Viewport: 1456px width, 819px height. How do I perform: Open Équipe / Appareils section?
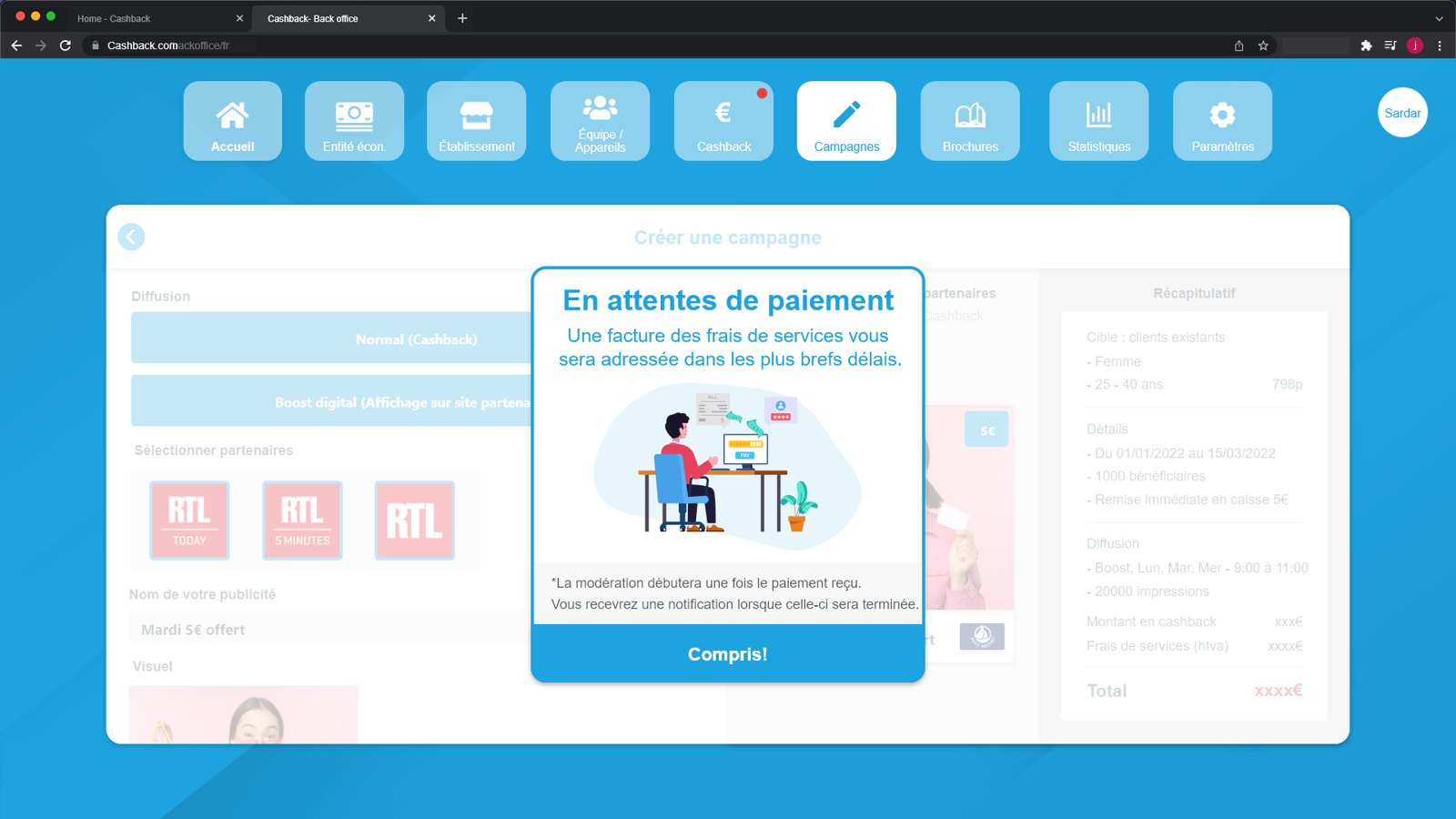[x=600, y=121]
